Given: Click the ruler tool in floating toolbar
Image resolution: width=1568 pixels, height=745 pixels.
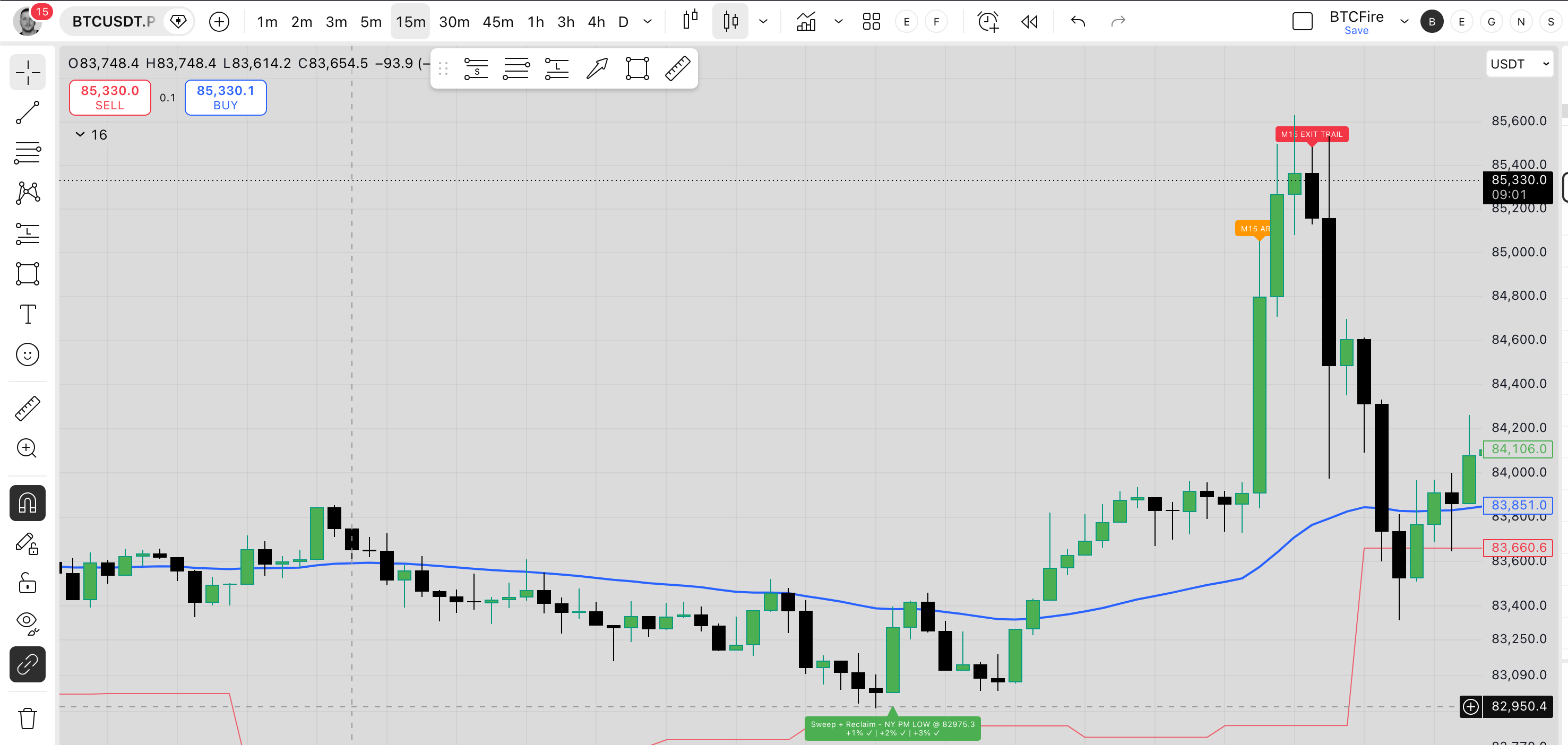Looking at the screenshot, I should pyautogui.click(x=677, y=68).
